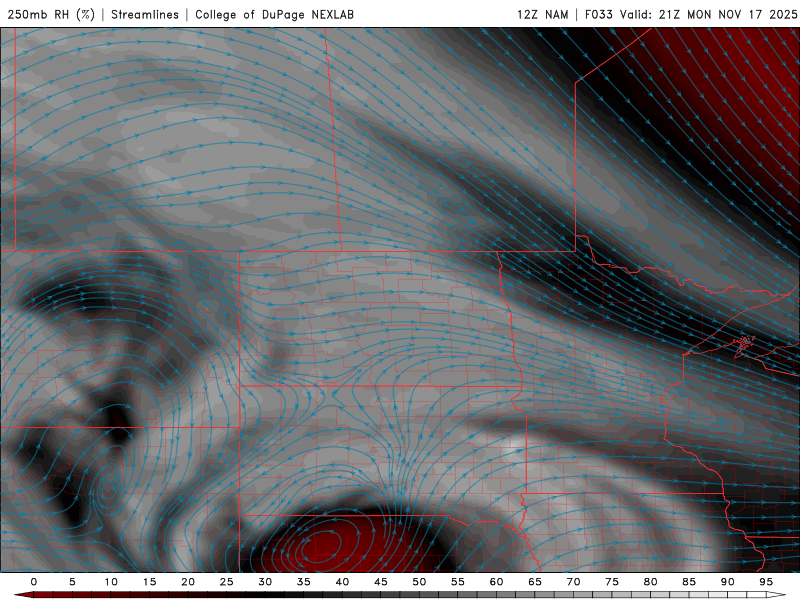Click the "70" colorbar scale label

pos(573,582)
